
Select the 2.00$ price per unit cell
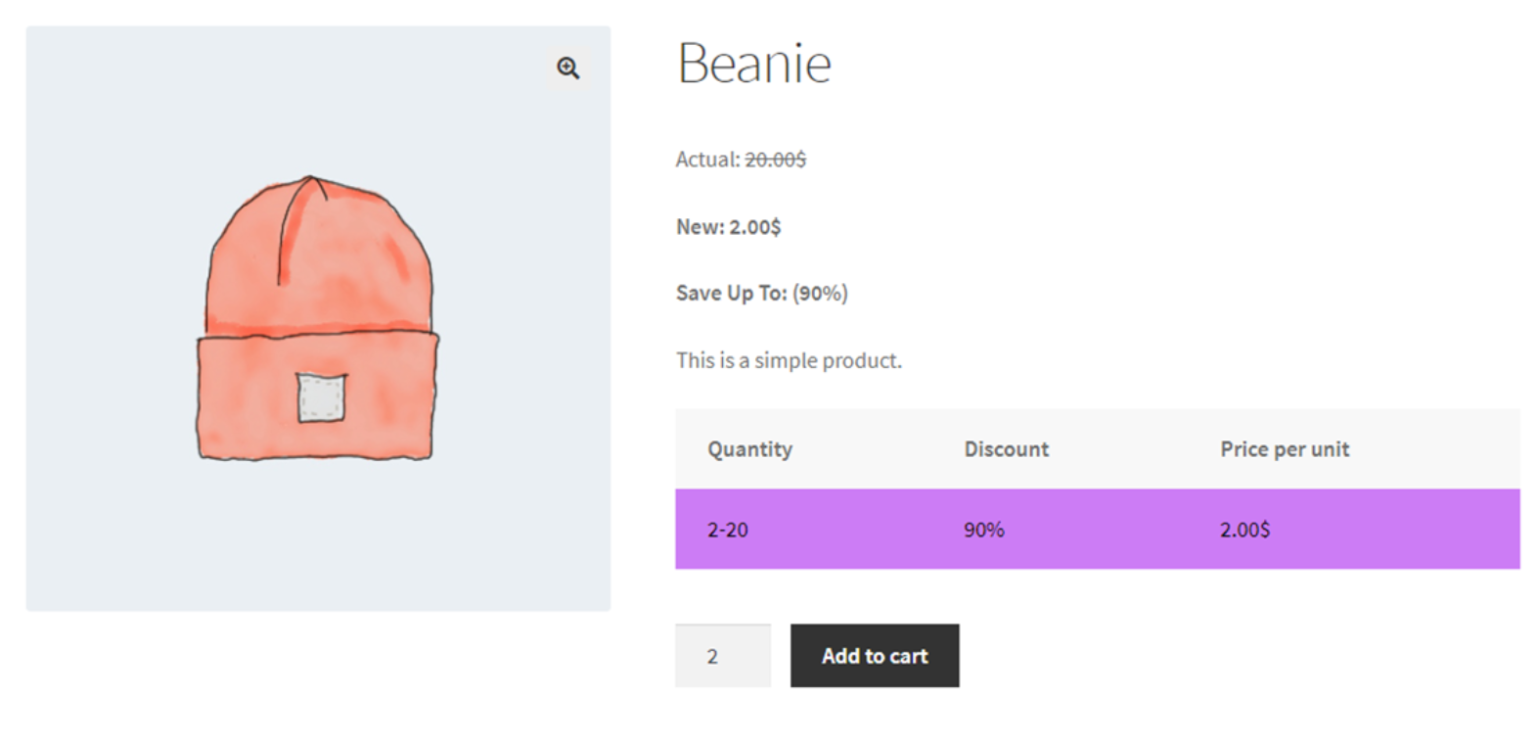(x=1243, y=529)
